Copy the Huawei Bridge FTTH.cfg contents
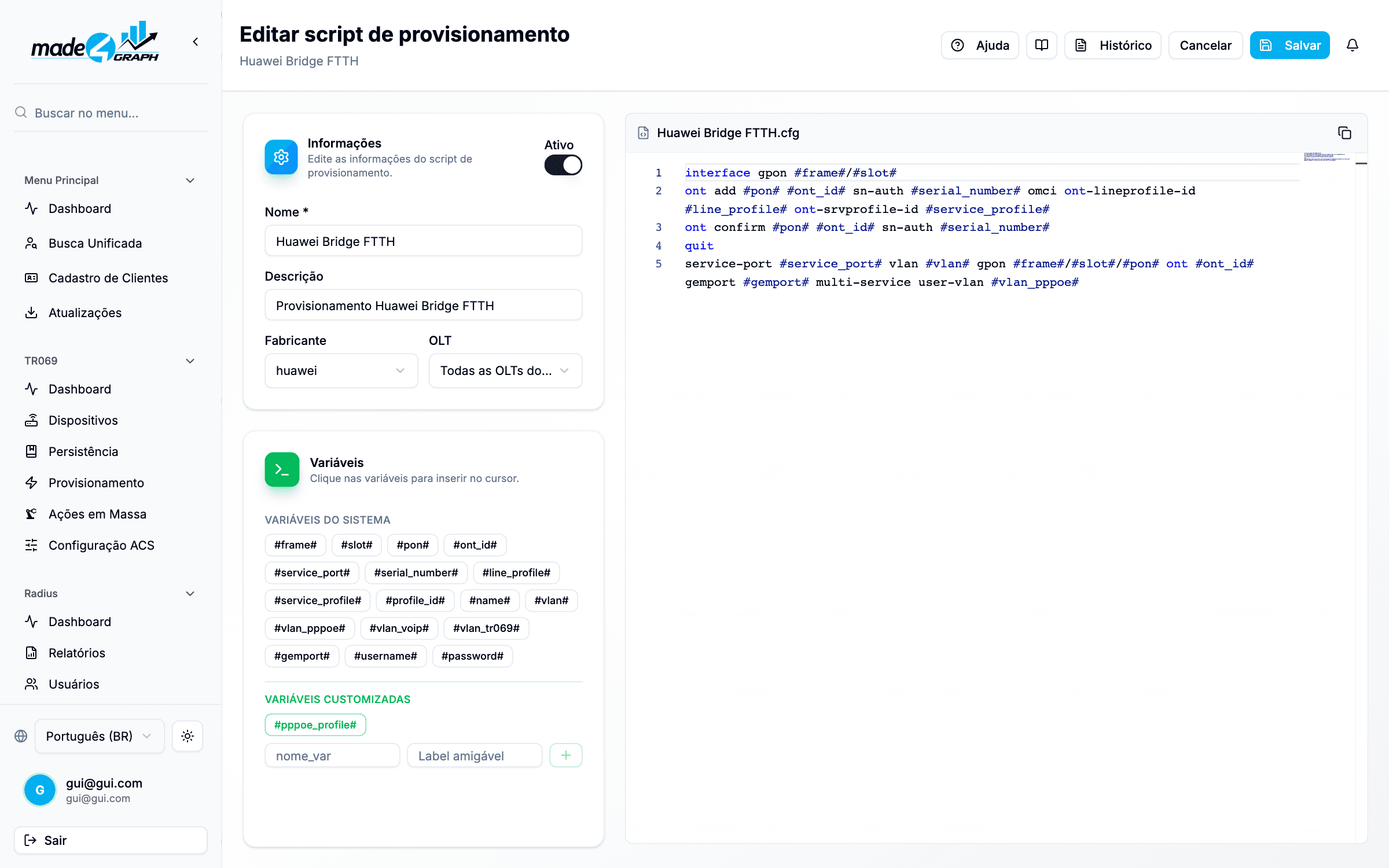The height and width of the screenshot is (868, 1389). coord(1344,133)
